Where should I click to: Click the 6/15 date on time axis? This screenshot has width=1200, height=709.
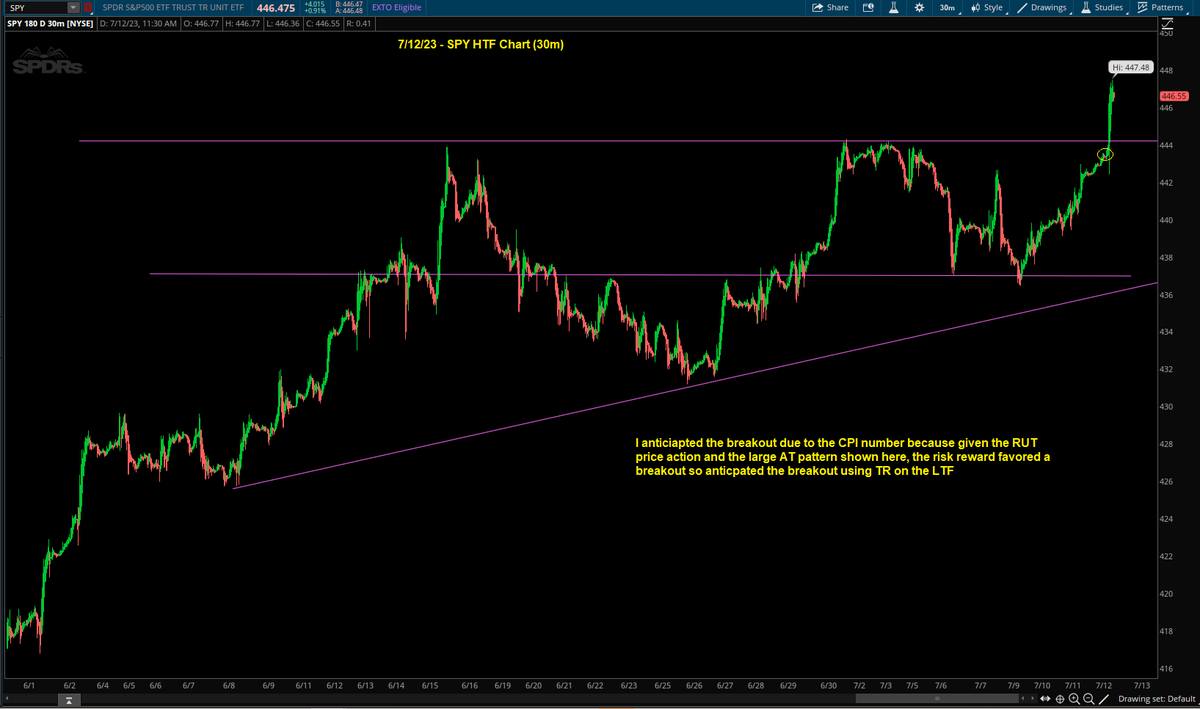(x=430, y=686)
